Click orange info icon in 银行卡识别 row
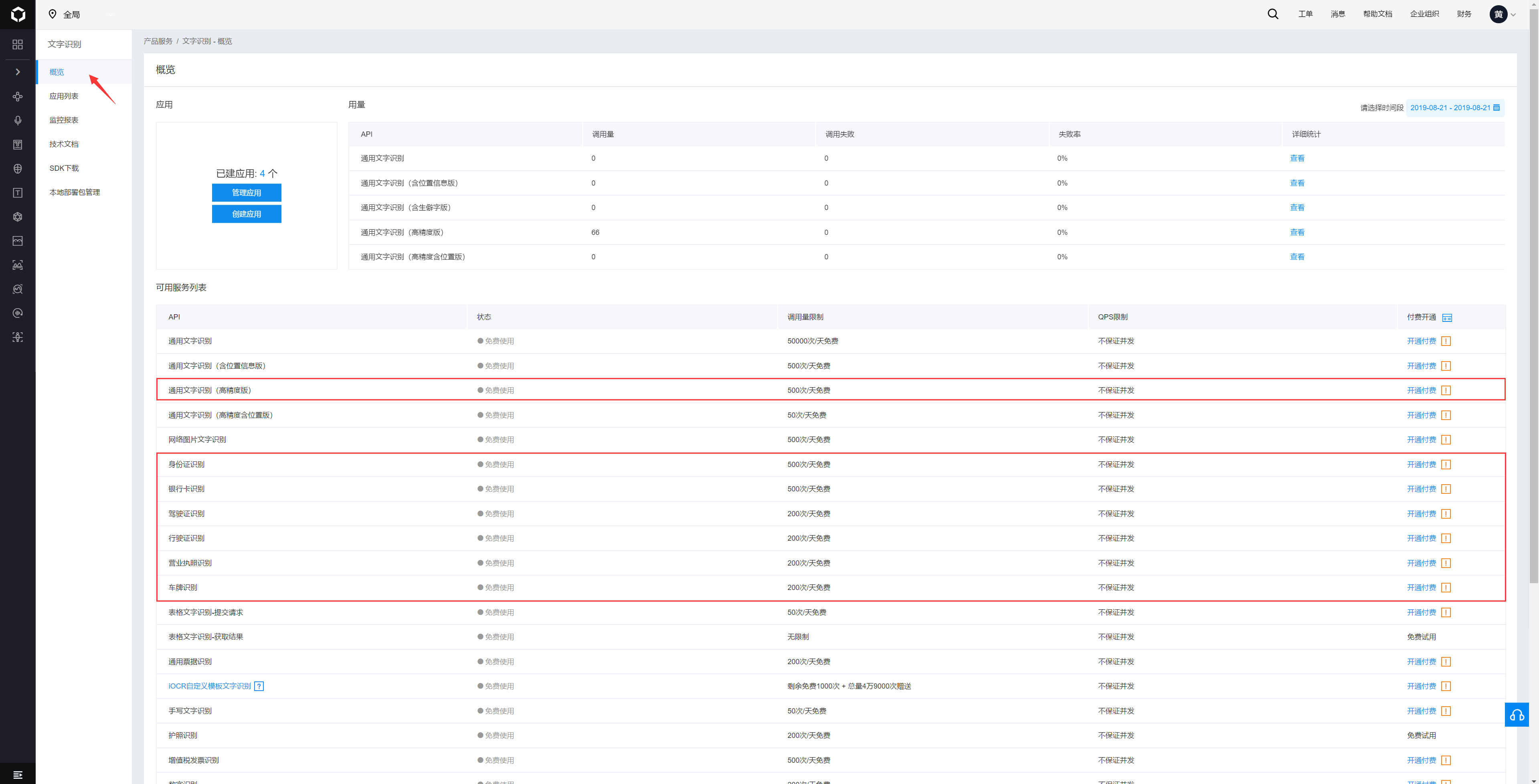This screenshot has height=784, width=1539. tap(1446, 489)
